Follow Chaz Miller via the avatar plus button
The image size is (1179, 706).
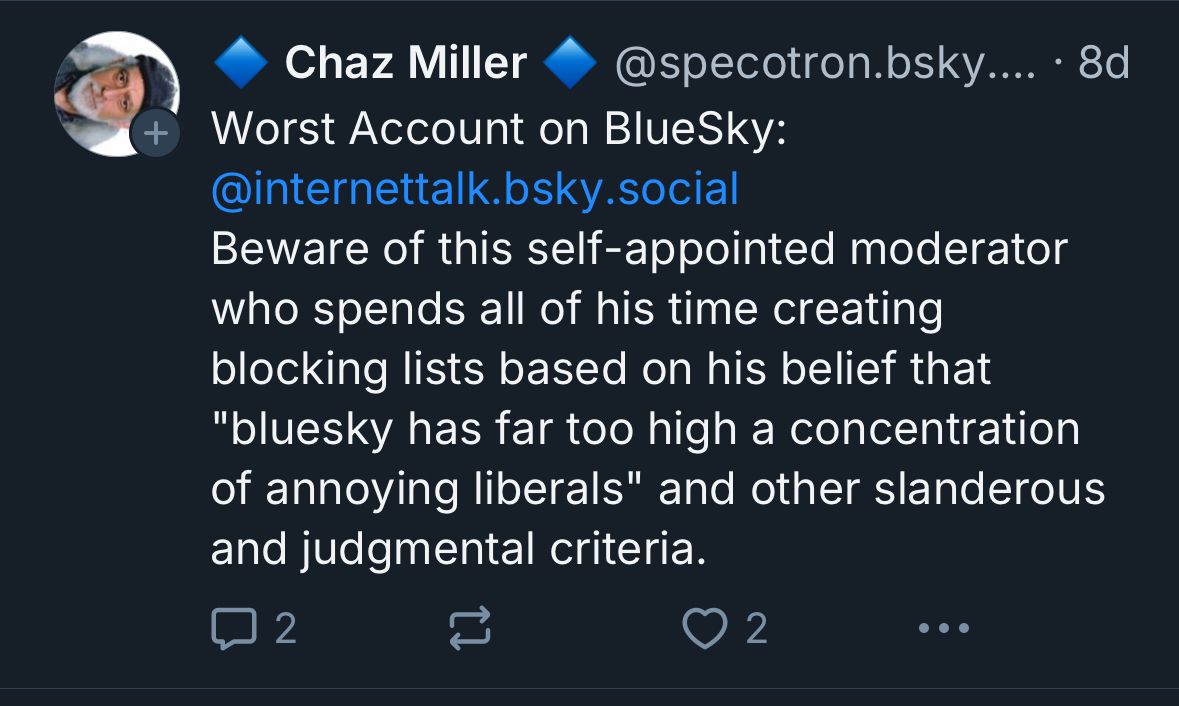click(x=155, y=133)
